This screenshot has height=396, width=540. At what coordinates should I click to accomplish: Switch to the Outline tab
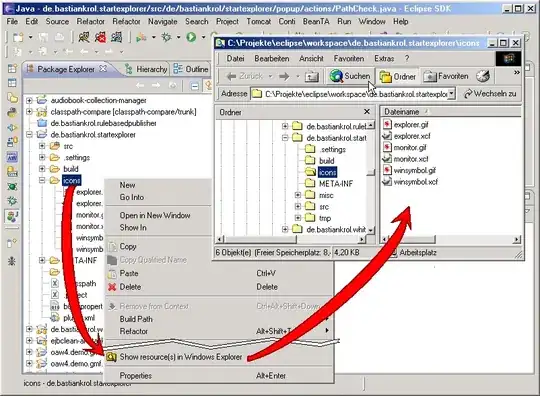tap(191, 69)
